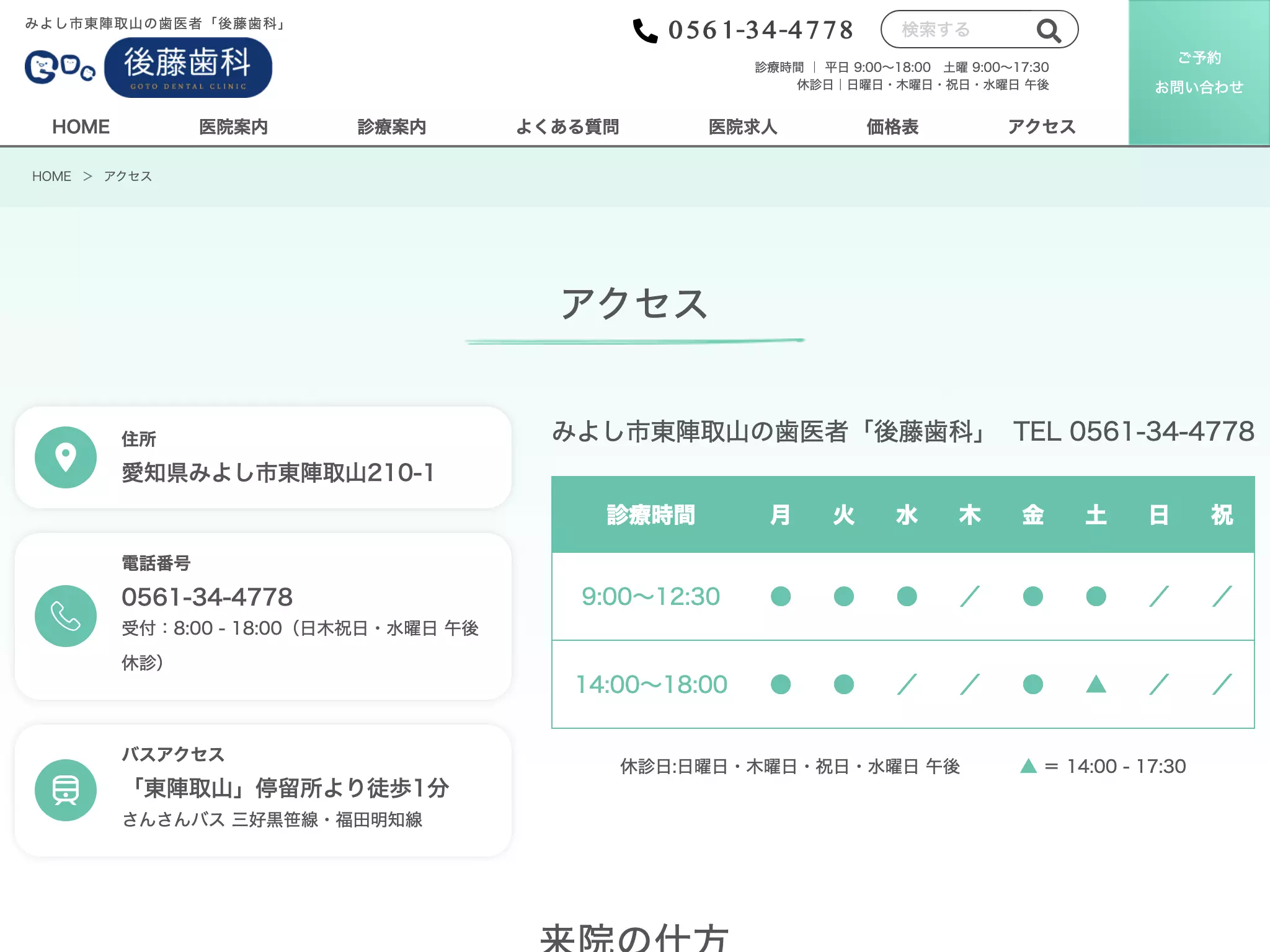Go to よくある質問 page
Image resolution: width=1270 pixels, height=952 pixels.
pos(567,126)
